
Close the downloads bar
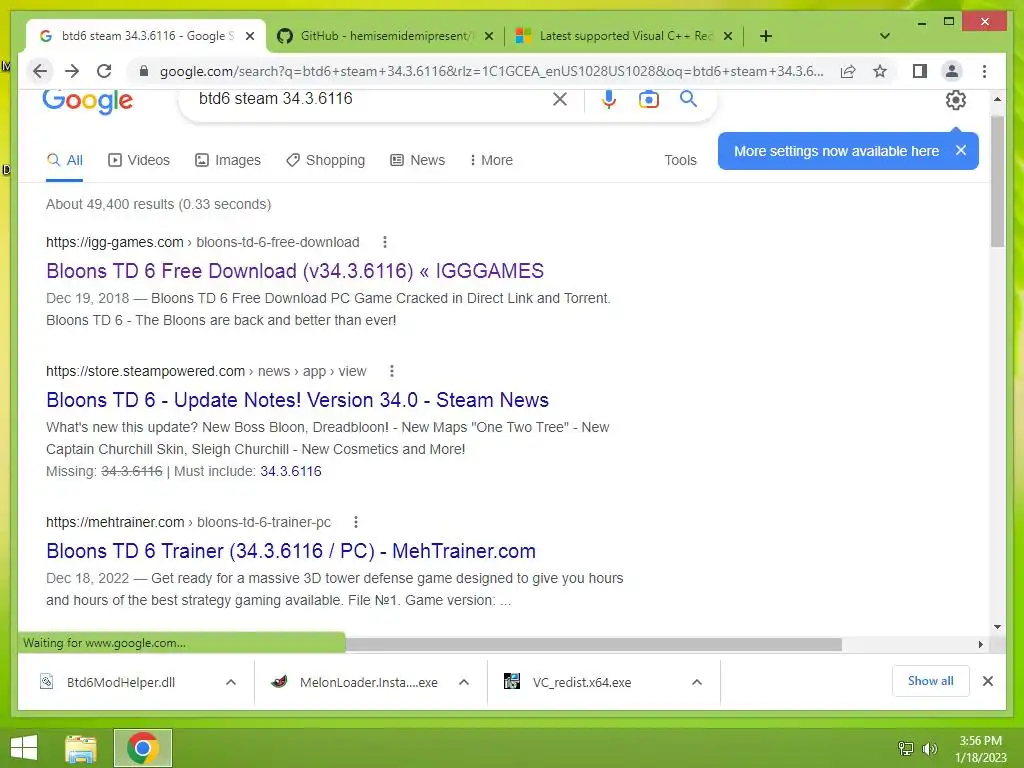coord(987,681)
